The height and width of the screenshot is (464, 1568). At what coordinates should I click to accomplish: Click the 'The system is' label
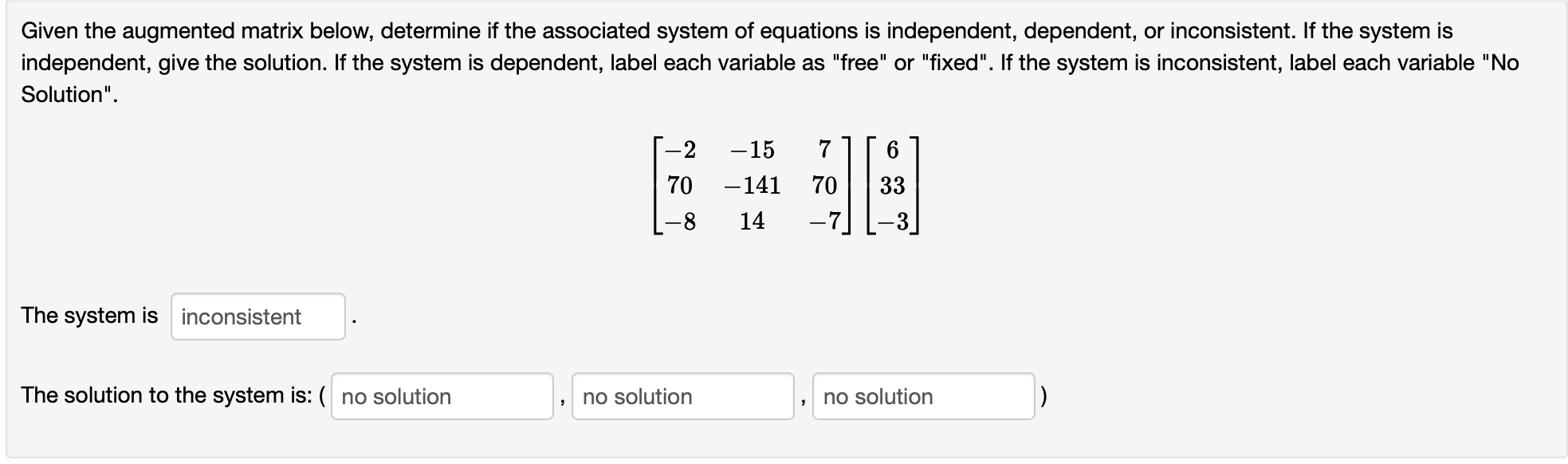click(90, 315)
